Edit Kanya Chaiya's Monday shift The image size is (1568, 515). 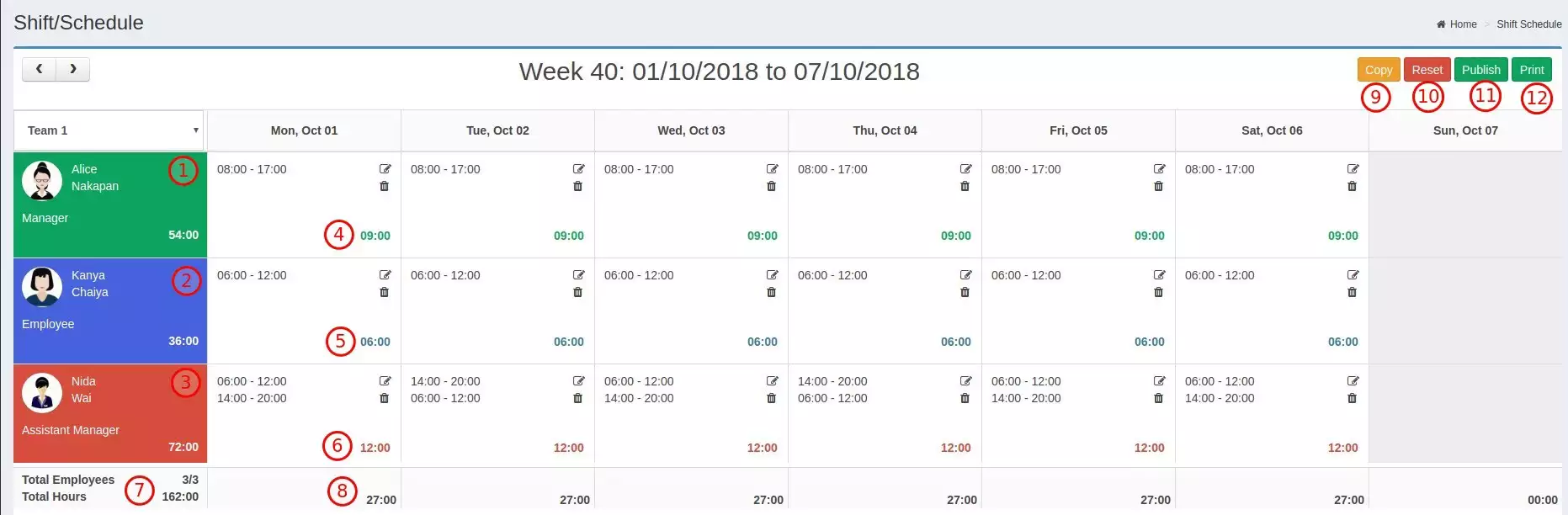[385, 275]
